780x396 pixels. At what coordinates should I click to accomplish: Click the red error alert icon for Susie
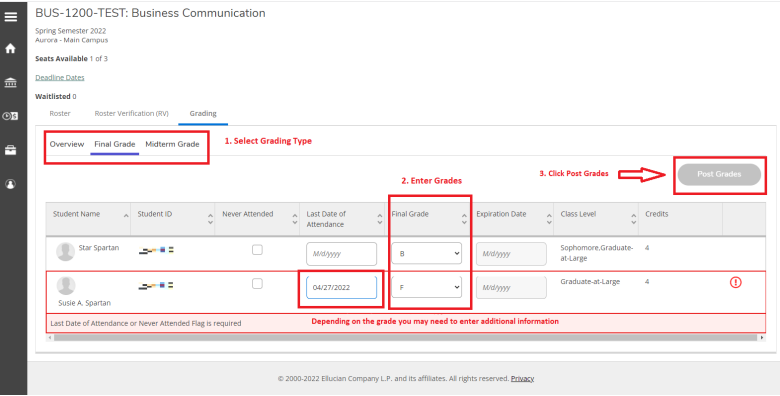tap(735, 282)
